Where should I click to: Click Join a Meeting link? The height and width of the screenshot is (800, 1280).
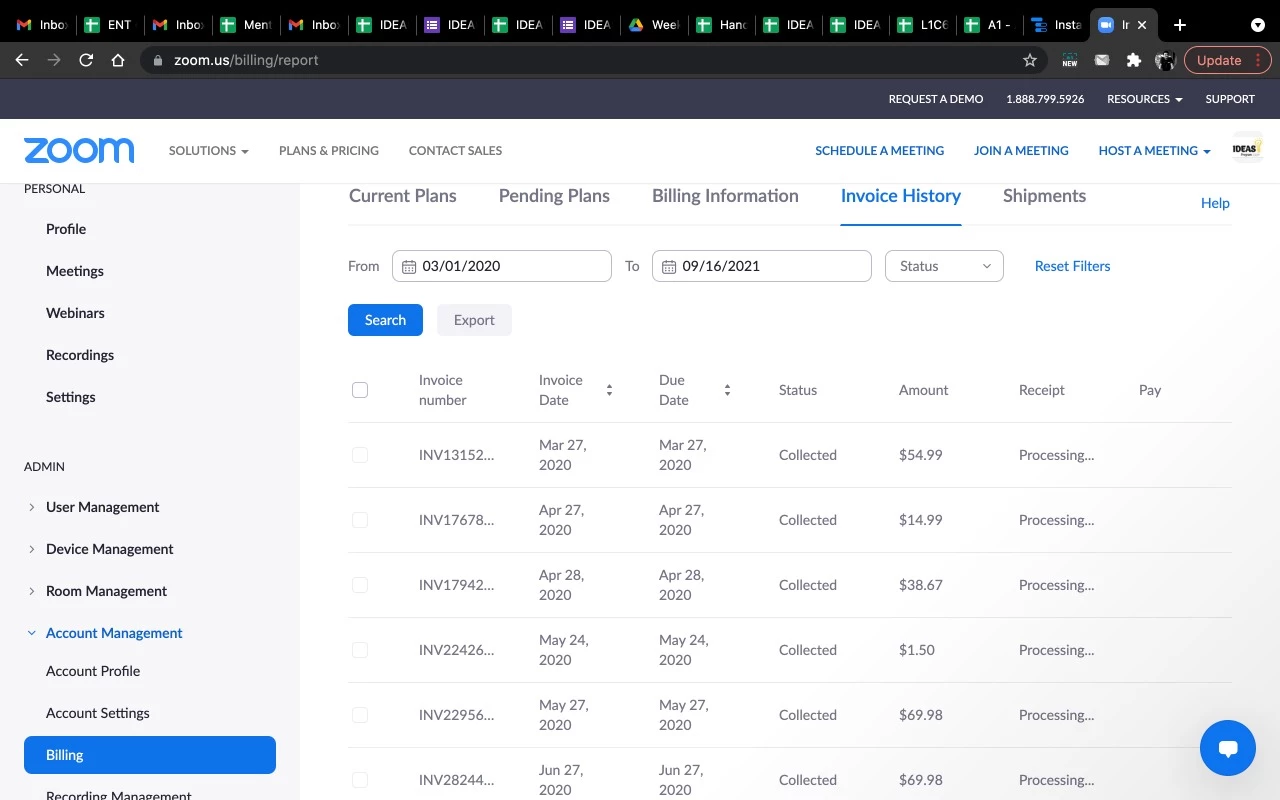1021,151
